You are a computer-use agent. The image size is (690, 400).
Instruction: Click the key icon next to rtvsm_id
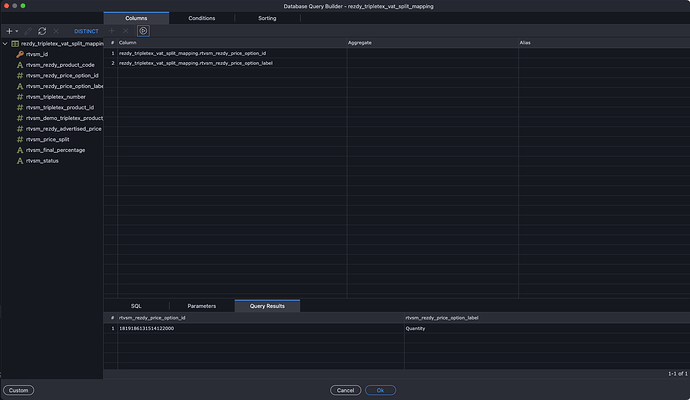click(20, 54)
